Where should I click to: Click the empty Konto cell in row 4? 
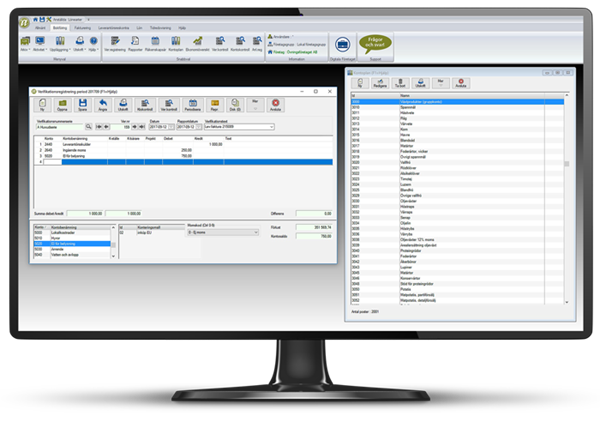(x=52, y=162)
